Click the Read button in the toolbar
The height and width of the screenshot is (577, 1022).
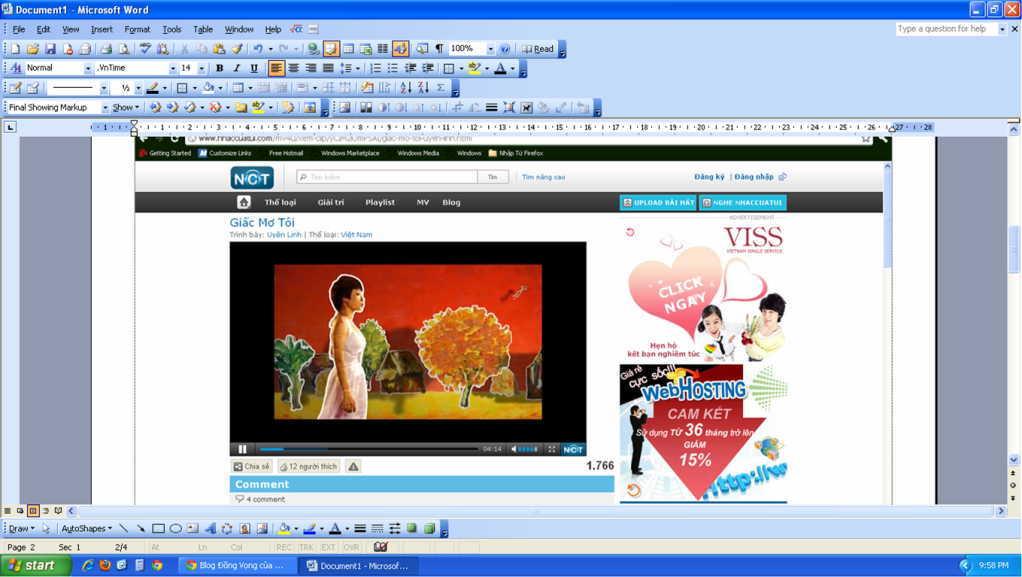538,49
